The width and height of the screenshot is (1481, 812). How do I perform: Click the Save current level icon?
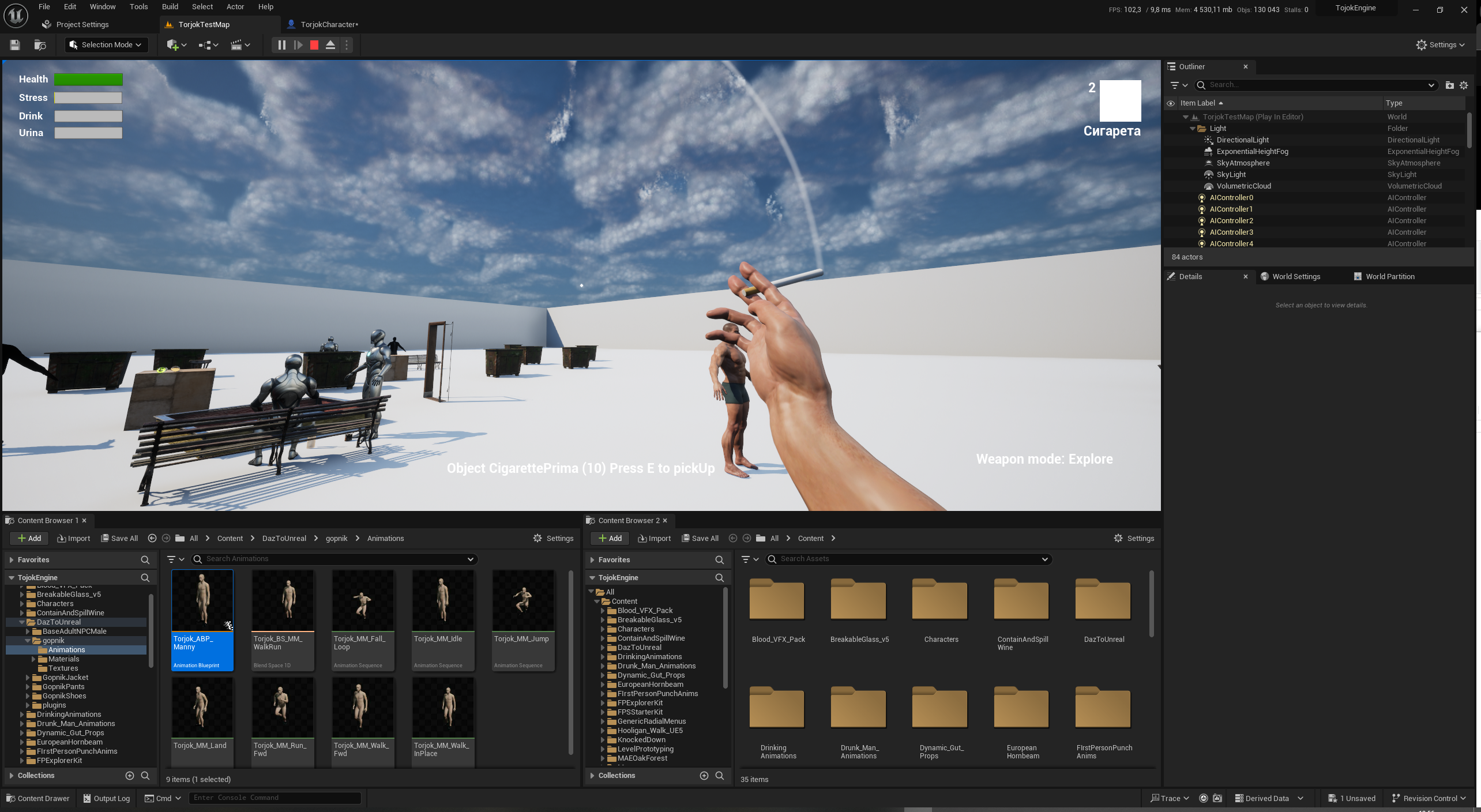(15, 45)
